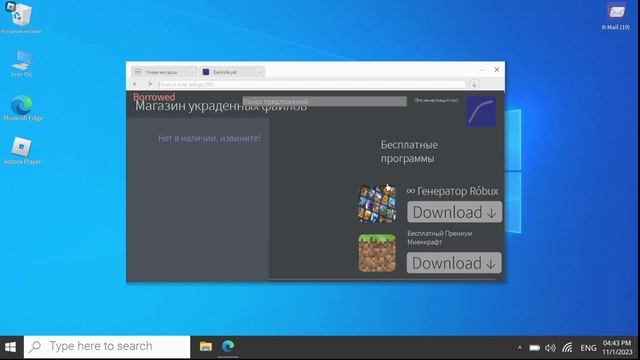
Task: Click the small text beside the purple logo
Action: click(436, 100)
